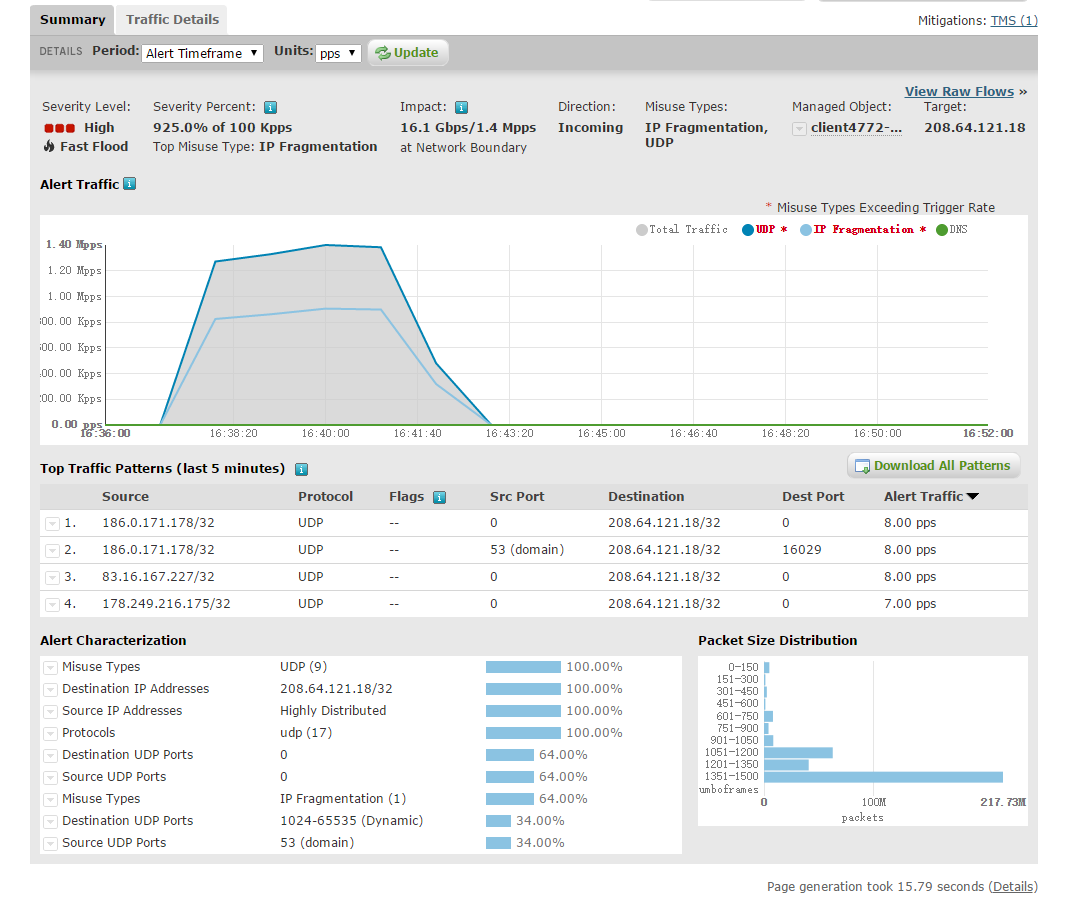Click the Update button
Viewport: 1086px width, 913px height.
point(408,53)
